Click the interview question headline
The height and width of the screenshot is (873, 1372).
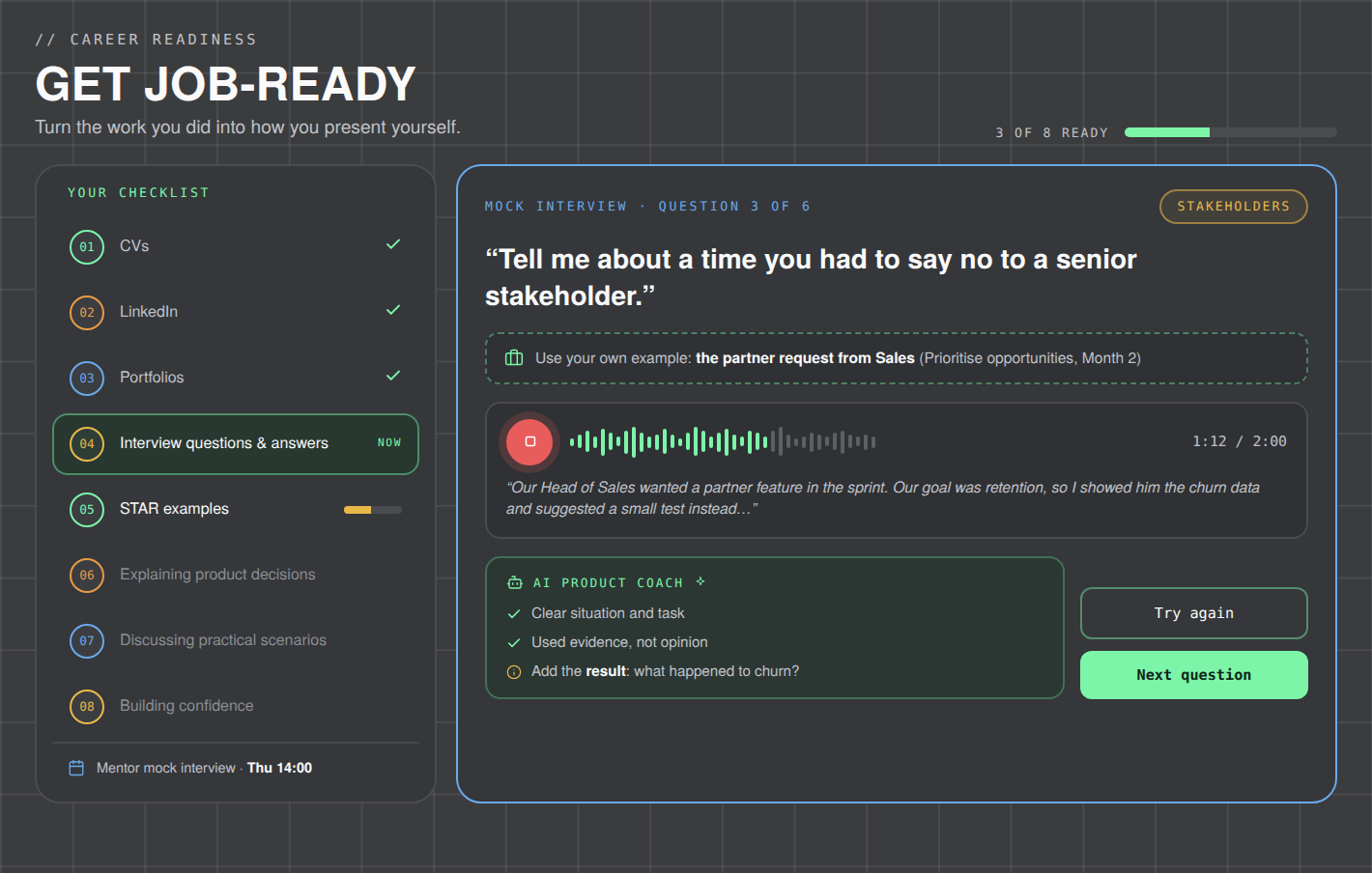[x=811, y=277]
